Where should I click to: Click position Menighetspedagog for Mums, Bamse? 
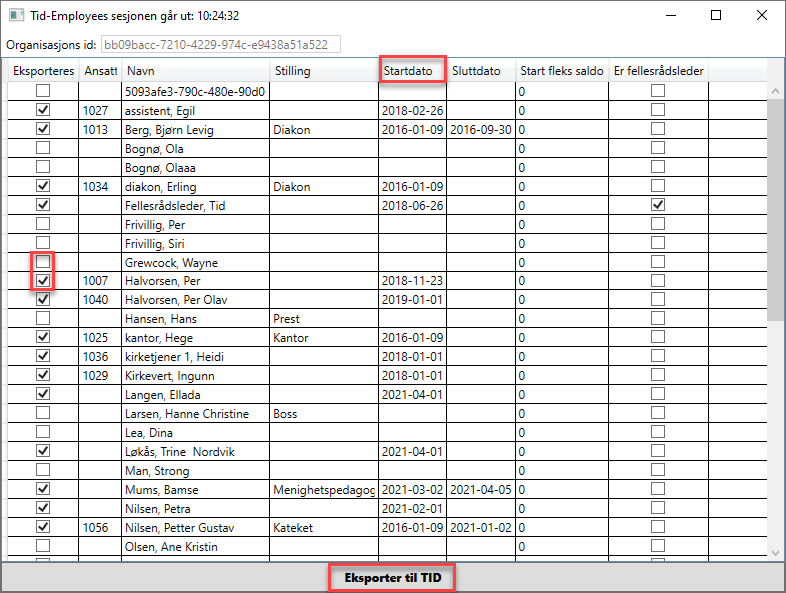[324, 490]
